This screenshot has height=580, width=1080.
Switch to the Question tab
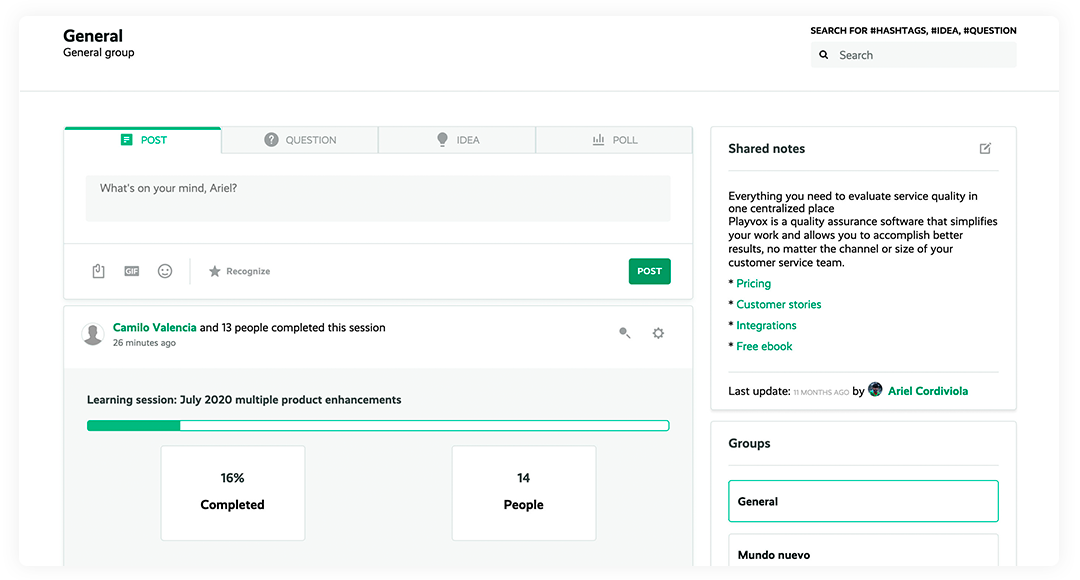point(300,140)
